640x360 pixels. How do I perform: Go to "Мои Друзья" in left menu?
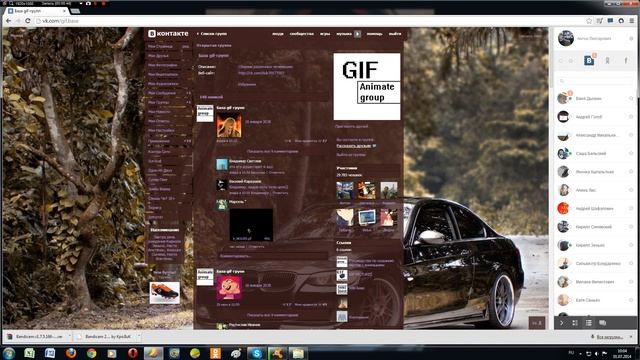pyautogui.click(x=158, y=56)
